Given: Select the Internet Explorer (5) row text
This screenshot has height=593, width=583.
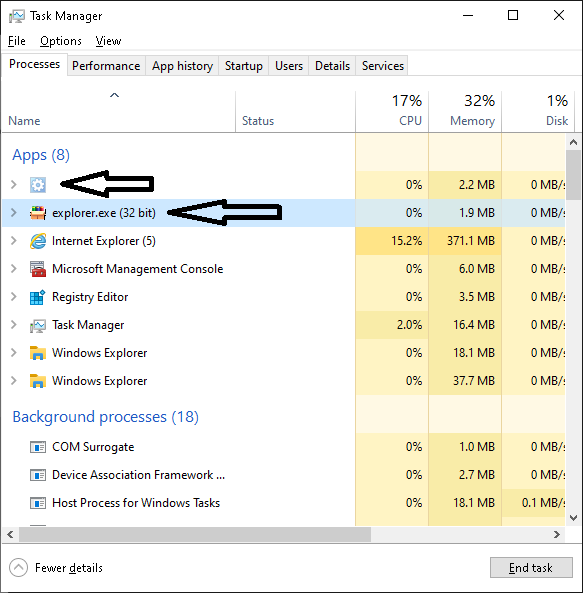Looking at the screenshot, I should pos(104,241).
